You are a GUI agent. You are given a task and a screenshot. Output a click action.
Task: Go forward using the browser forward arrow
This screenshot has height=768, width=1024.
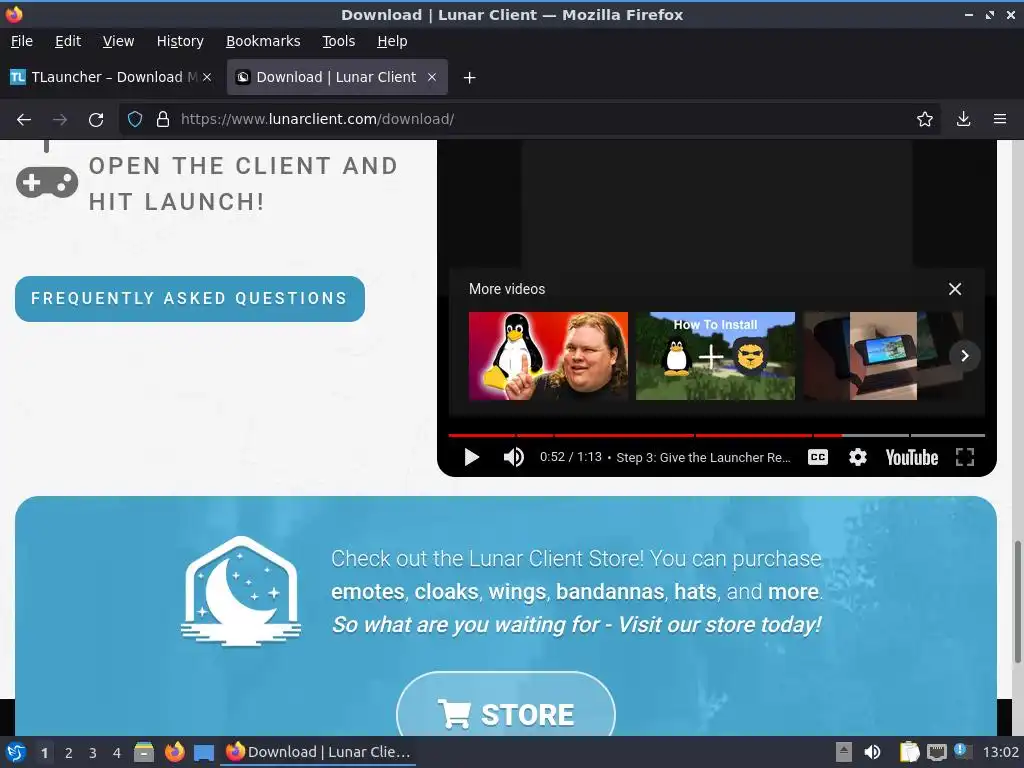tap(60, 120)
